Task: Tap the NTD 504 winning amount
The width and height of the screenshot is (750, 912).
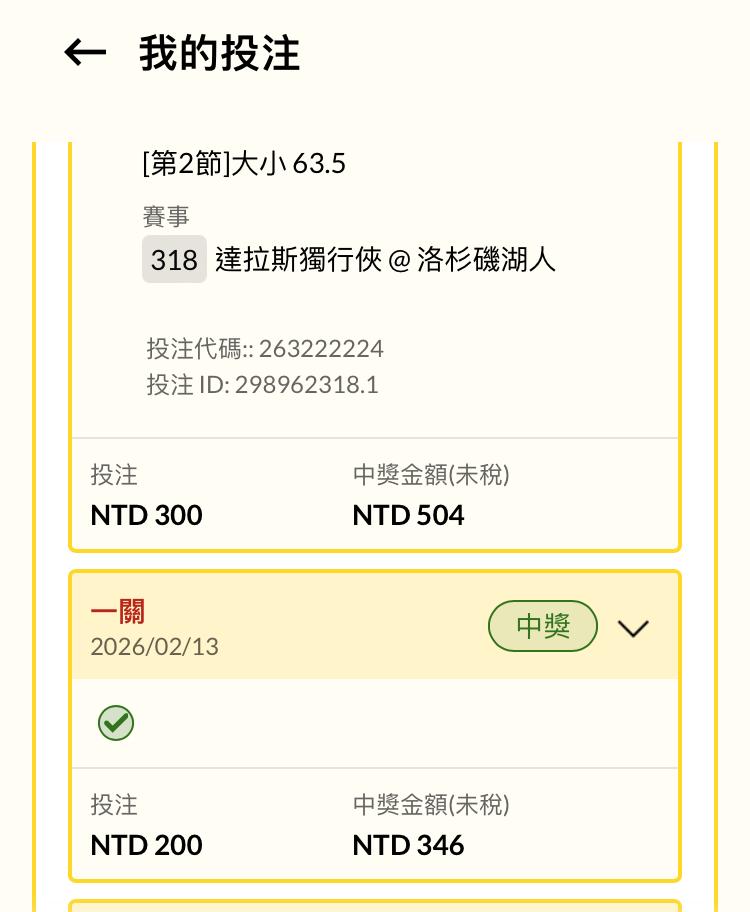Action: (x=408, y=515)
